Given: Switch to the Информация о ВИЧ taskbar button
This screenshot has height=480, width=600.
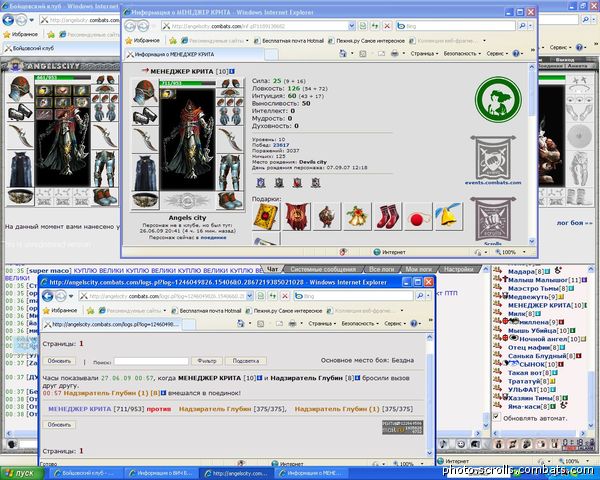Looking at the screenshot, I should (x=162, y=473).
